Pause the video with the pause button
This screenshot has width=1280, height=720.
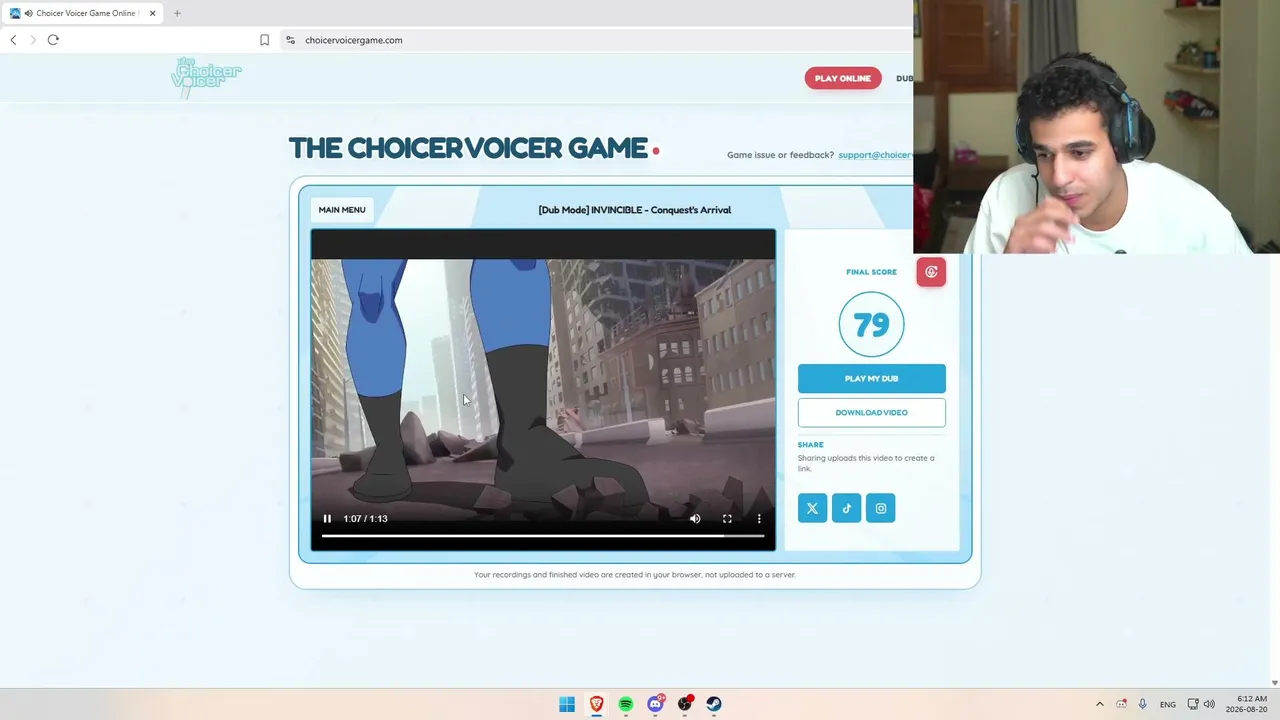coord(327,519)
